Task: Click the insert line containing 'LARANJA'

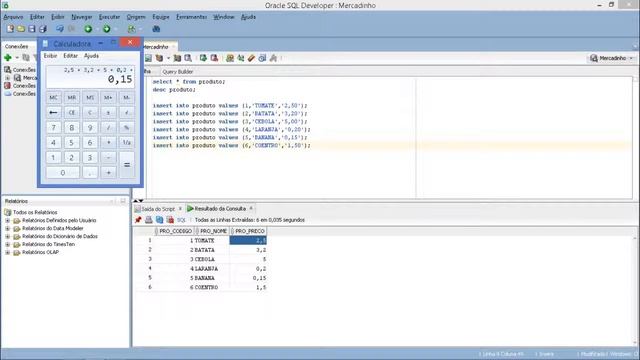Action: point(231,129)
